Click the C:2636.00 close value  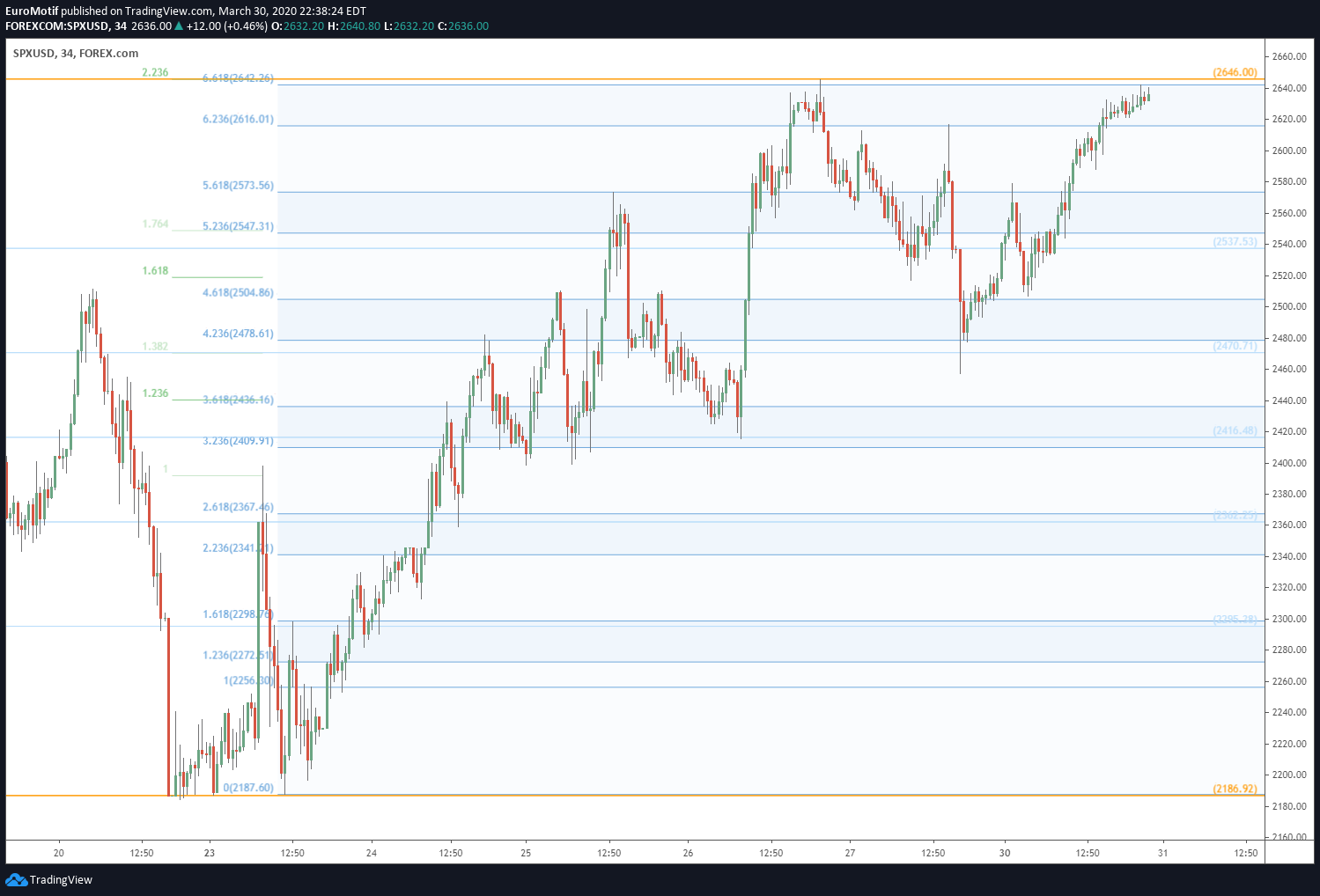click(x=463, y=26)
